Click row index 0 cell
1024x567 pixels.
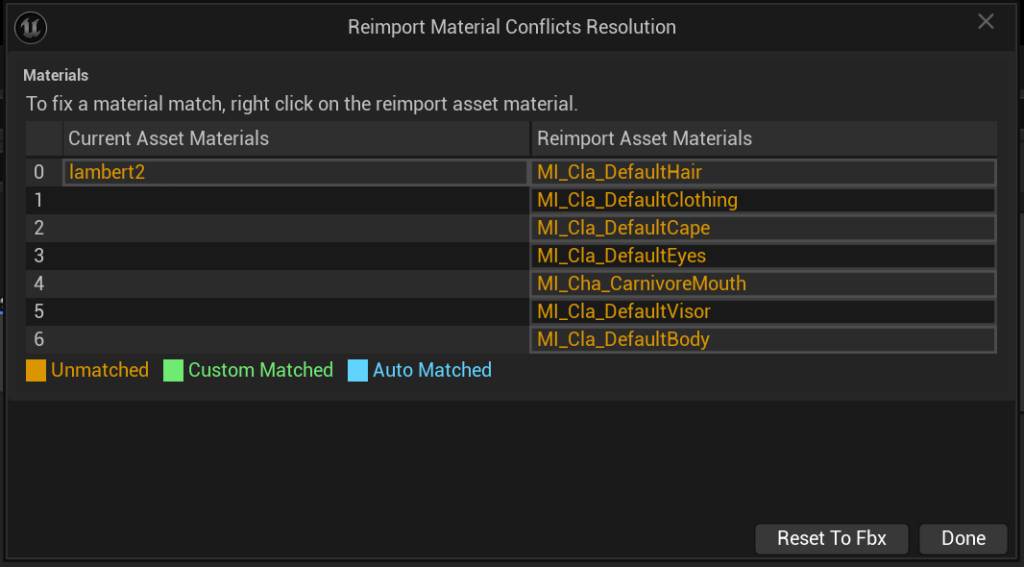43,172
